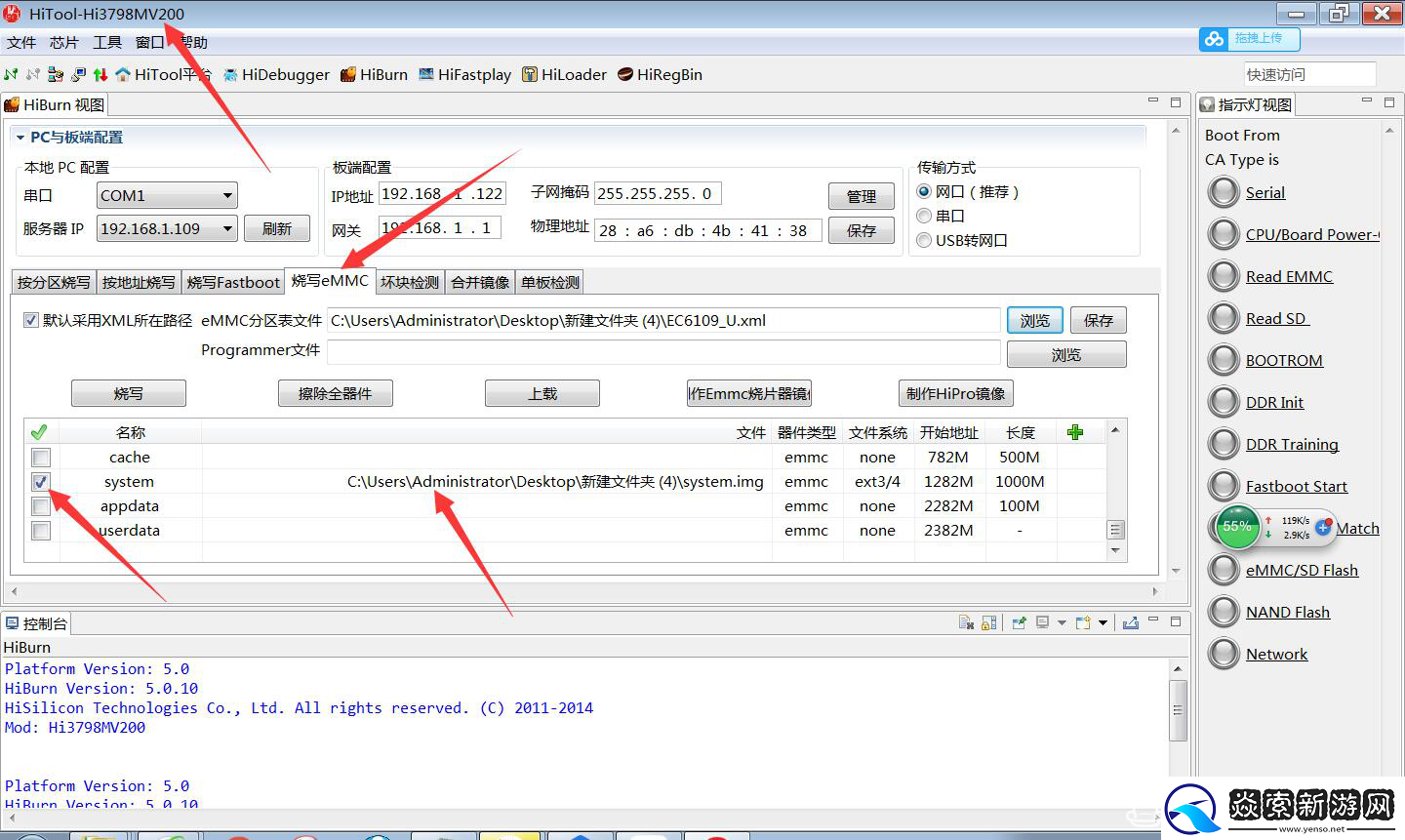Image resolution: width=1405 pixels, height=840 pixels.
Task: Click the cloud upload widget icon
Action: coord(1214,38)
